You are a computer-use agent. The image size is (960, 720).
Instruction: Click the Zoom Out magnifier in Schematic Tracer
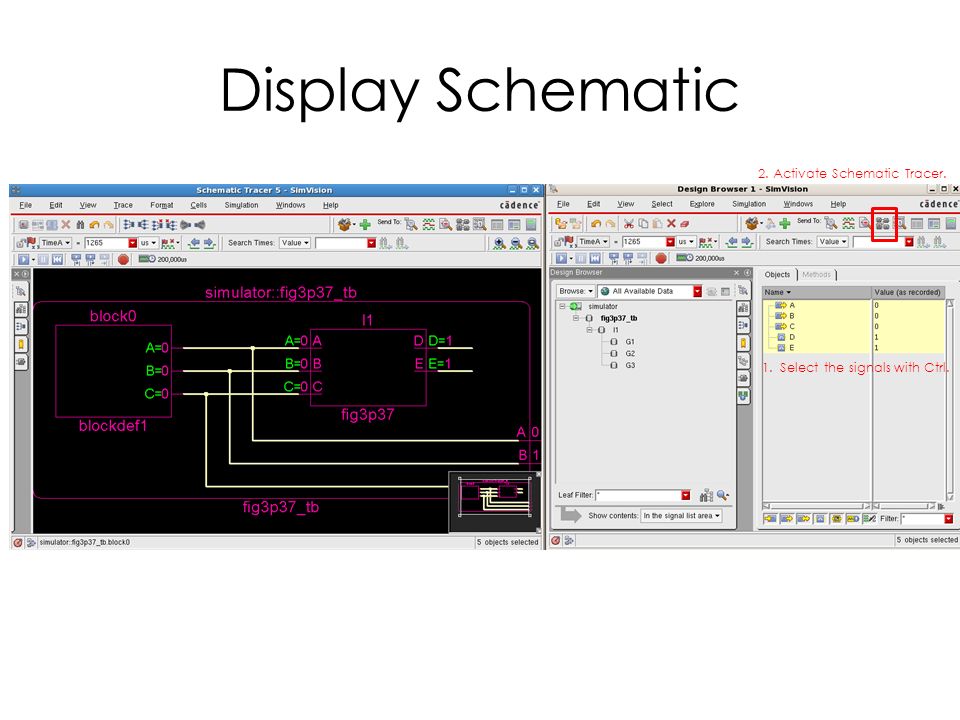(516, 243)
